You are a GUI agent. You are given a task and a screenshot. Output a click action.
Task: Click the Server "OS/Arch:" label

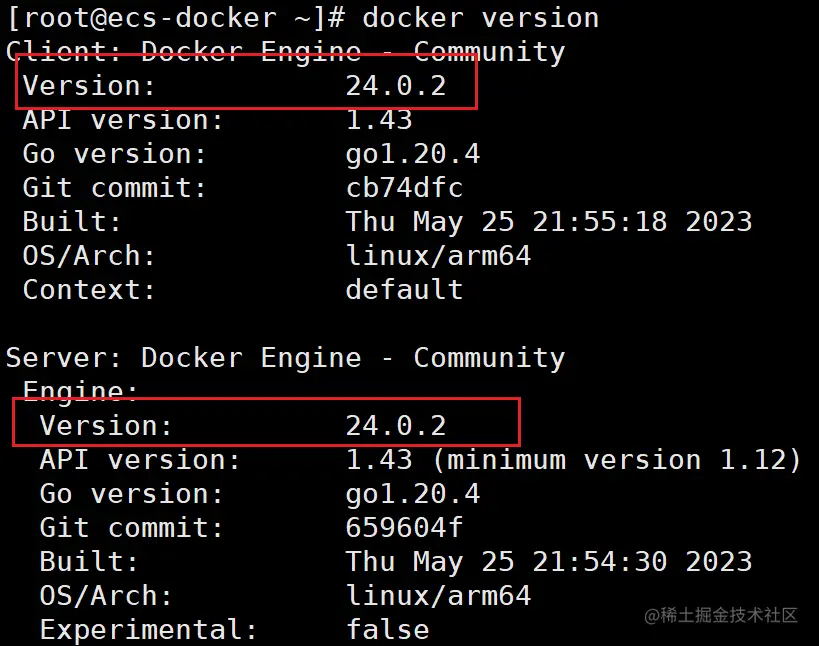pyautogui.click(x=106, y=596)
